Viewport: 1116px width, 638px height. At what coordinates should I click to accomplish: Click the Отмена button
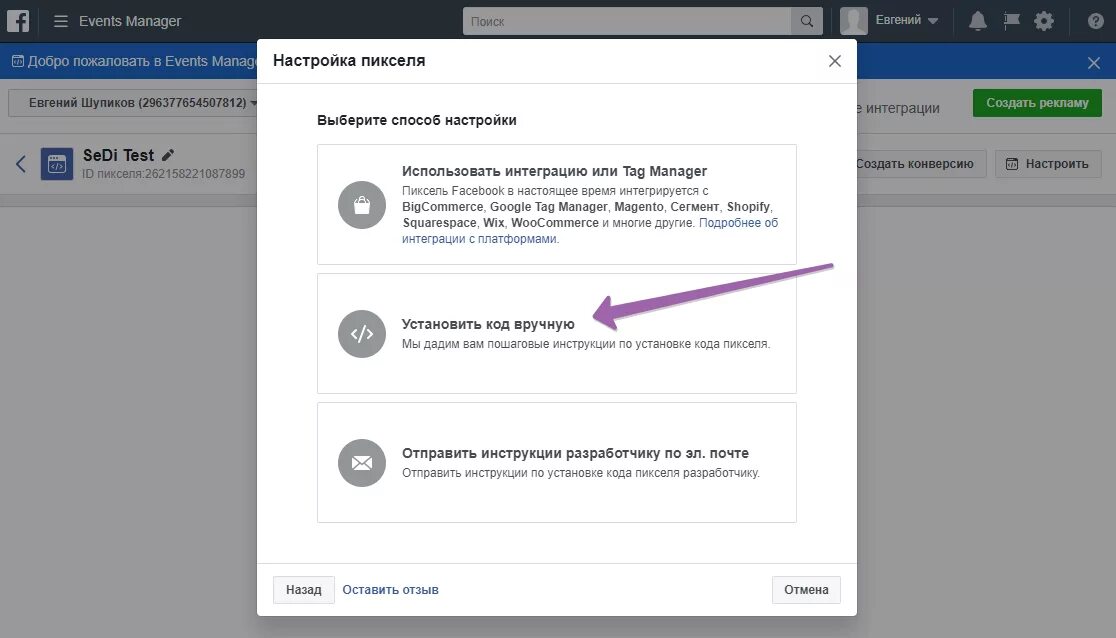(806, 590)
